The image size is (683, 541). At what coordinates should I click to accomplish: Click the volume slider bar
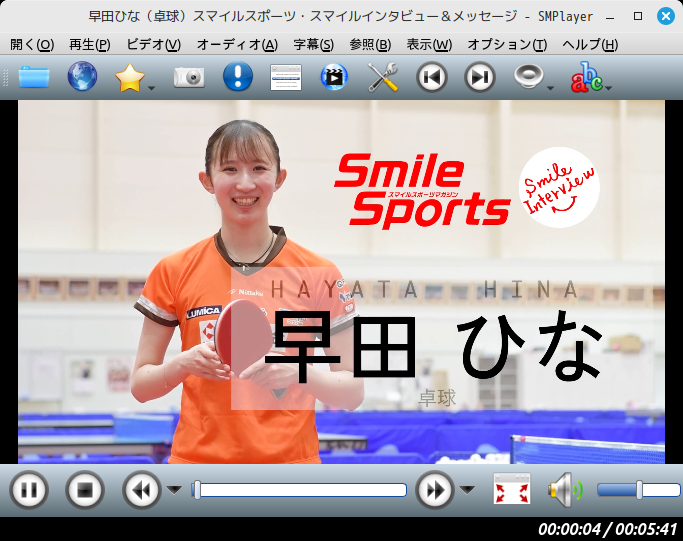coord(639,490)
